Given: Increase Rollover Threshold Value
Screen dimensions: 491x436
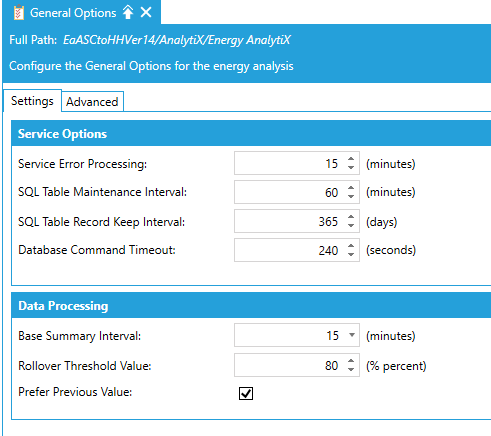Looking at the screenshot, I should pos(351,361).
